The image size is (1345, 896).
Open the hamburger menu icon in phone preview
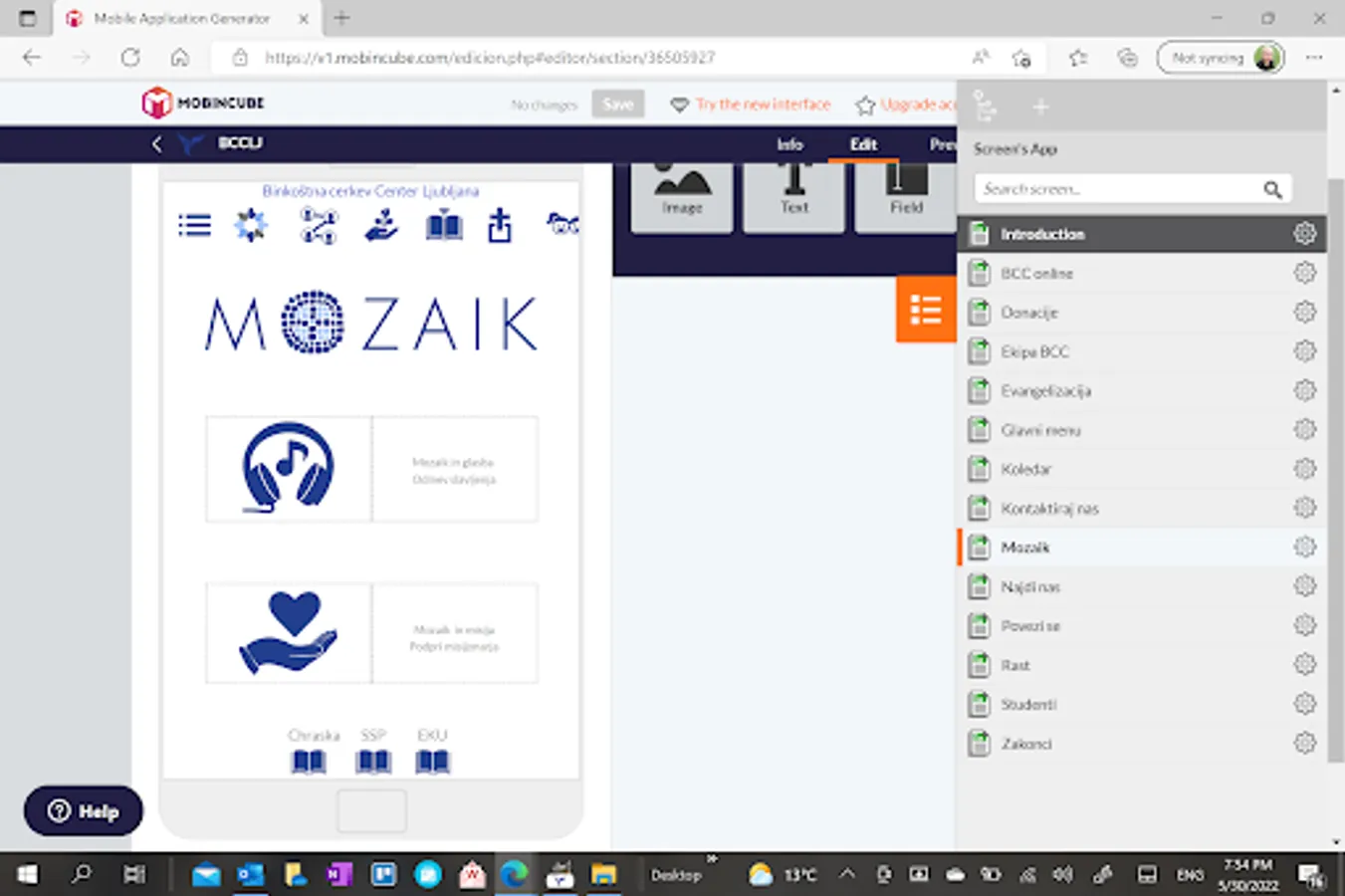[x=195, y=226]
